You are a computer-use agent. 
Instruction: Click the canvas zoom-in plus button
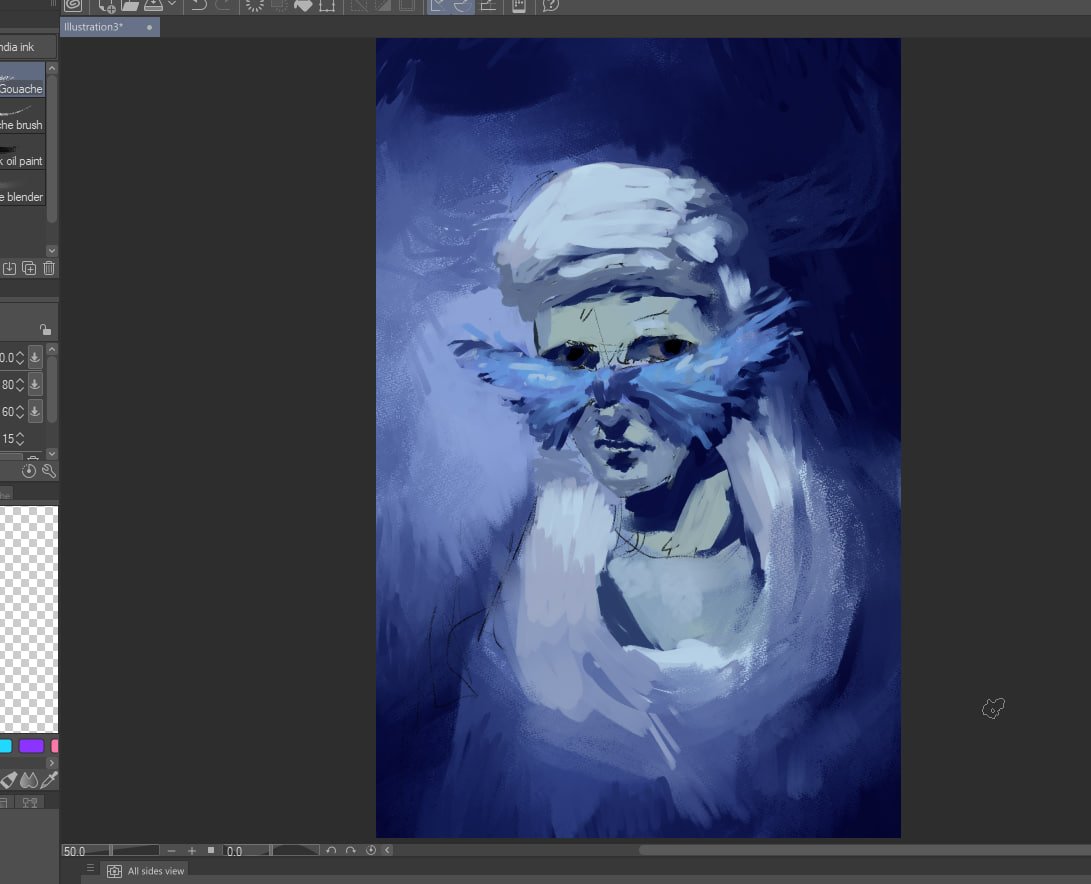192,851
